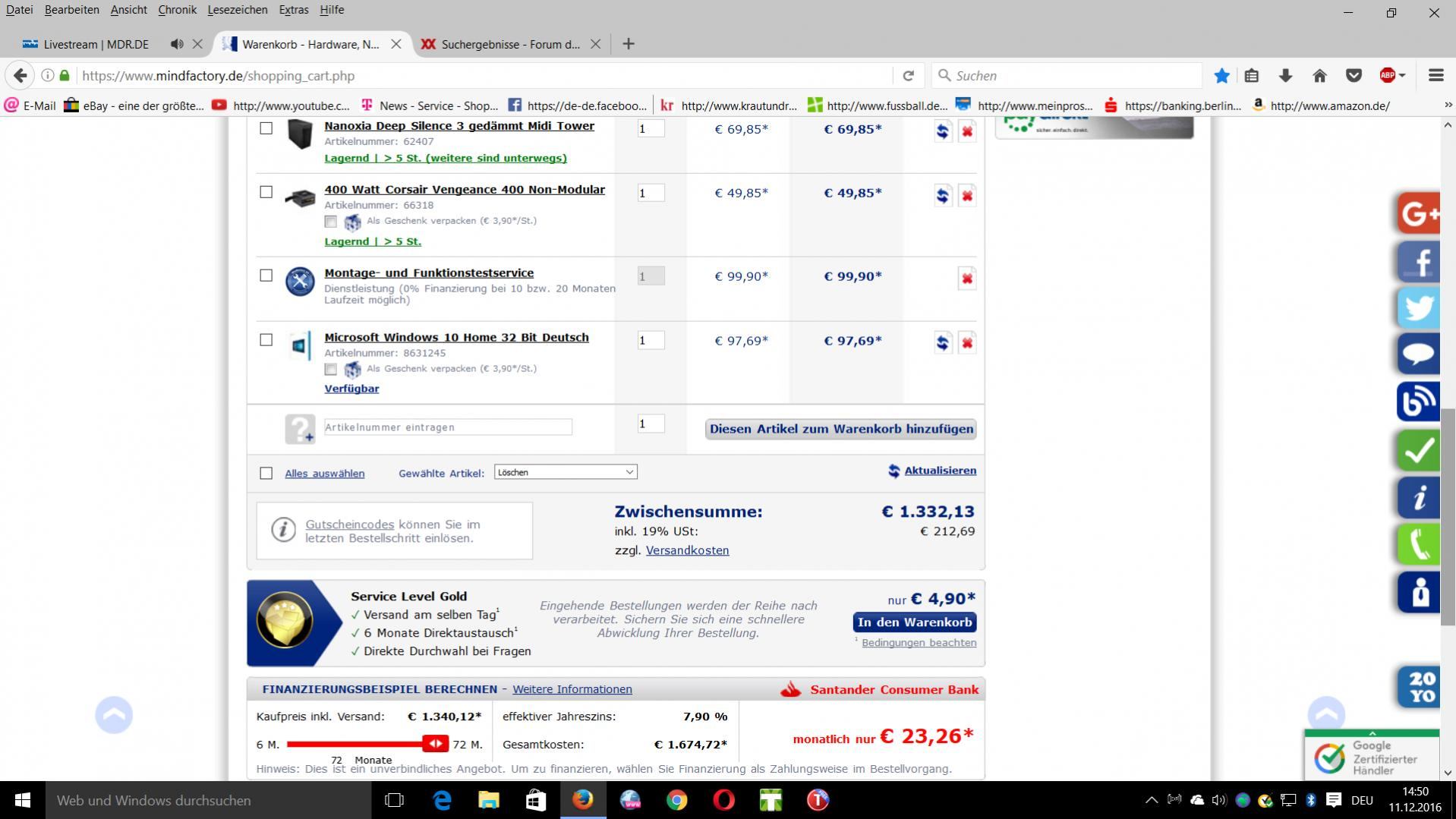This screenshot has height=819, width=1456.
Task: Open the downloads arrow in Firefox toolbar
Action: (x=1285, y=76)
